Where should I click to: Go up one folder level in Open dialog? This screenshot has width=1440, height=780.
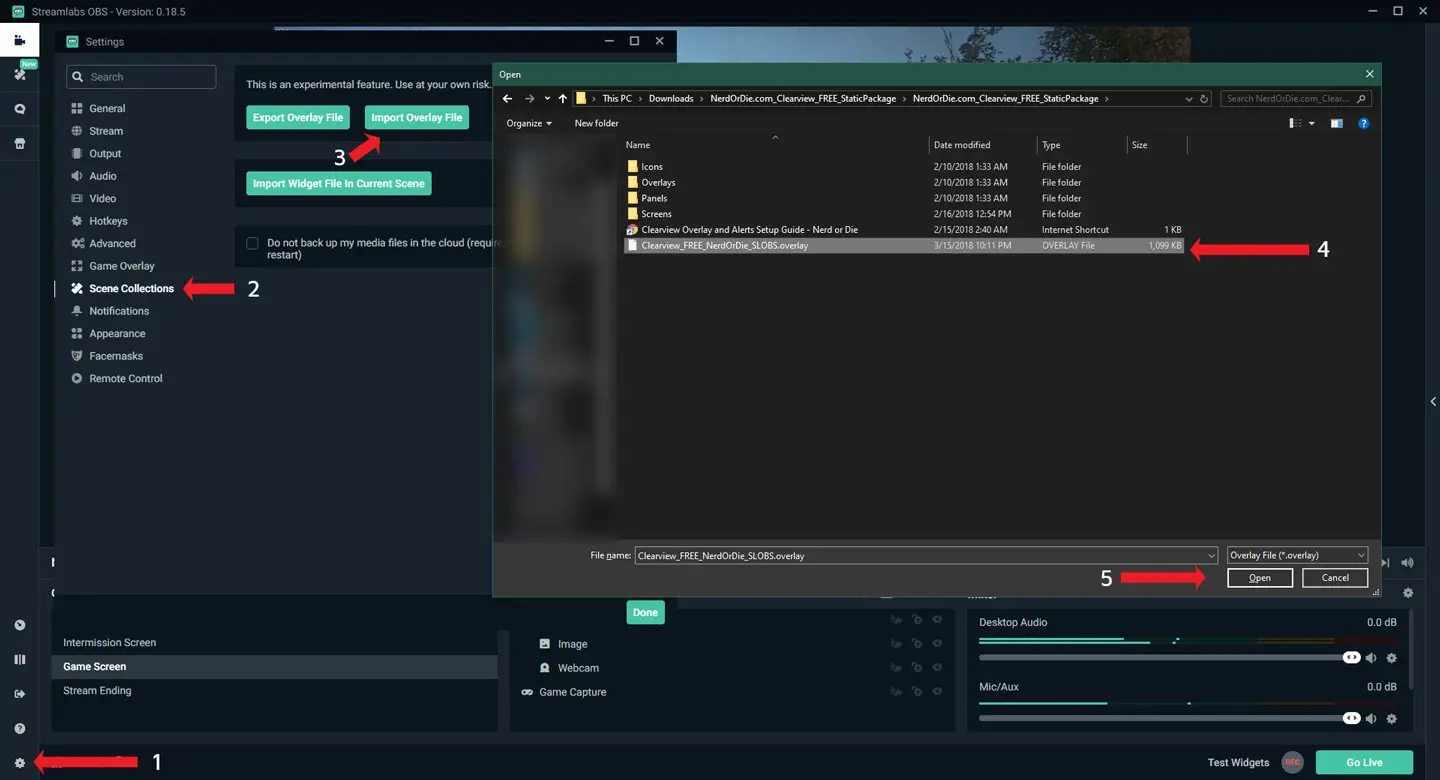pyautogui.click(x=563, y=99)
